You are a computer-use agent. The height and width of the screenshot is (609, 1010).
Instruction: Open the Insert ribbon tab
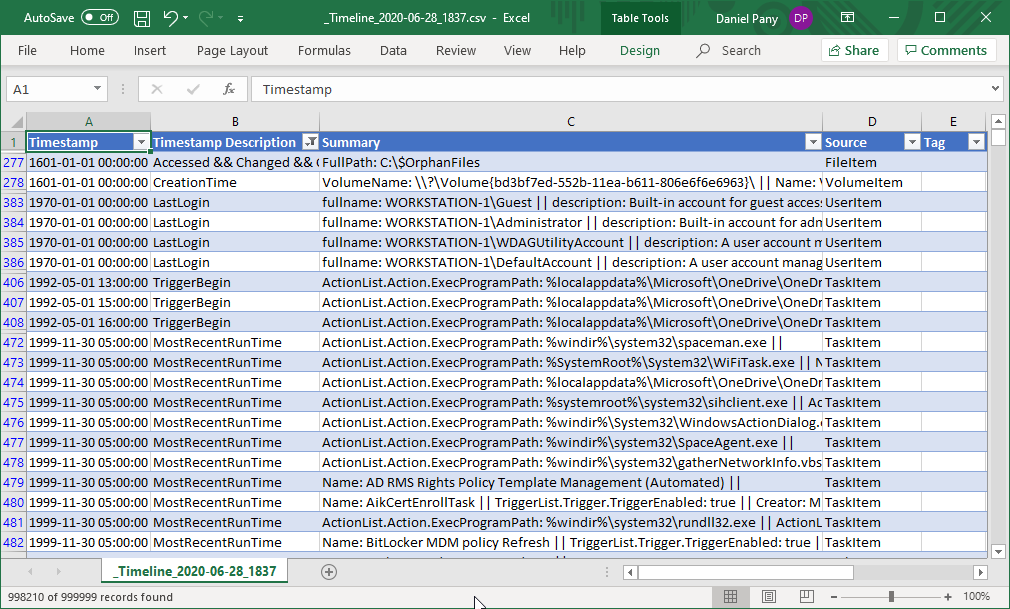click(149, 50)
